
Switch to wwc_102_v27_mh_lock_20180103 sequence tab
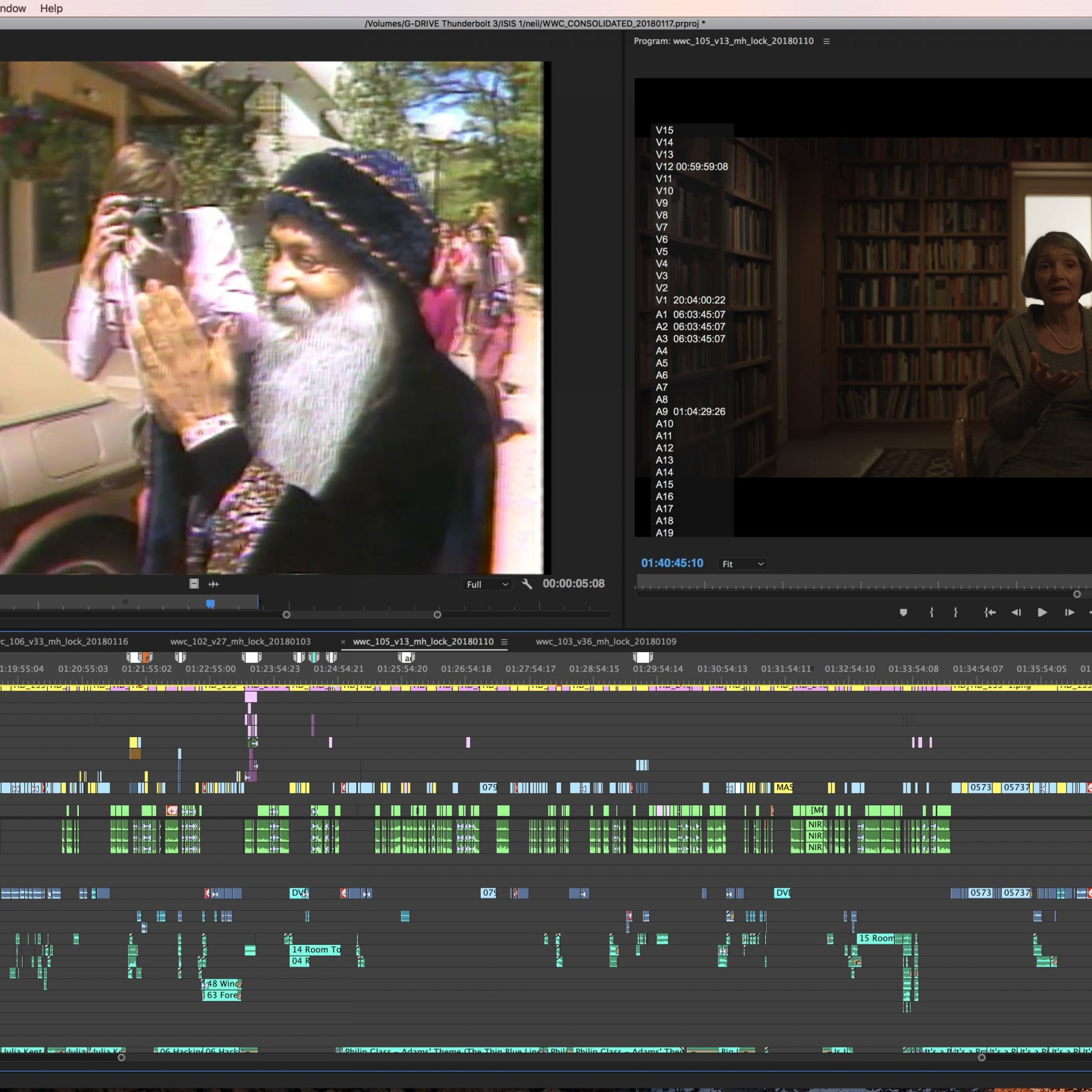240,642
